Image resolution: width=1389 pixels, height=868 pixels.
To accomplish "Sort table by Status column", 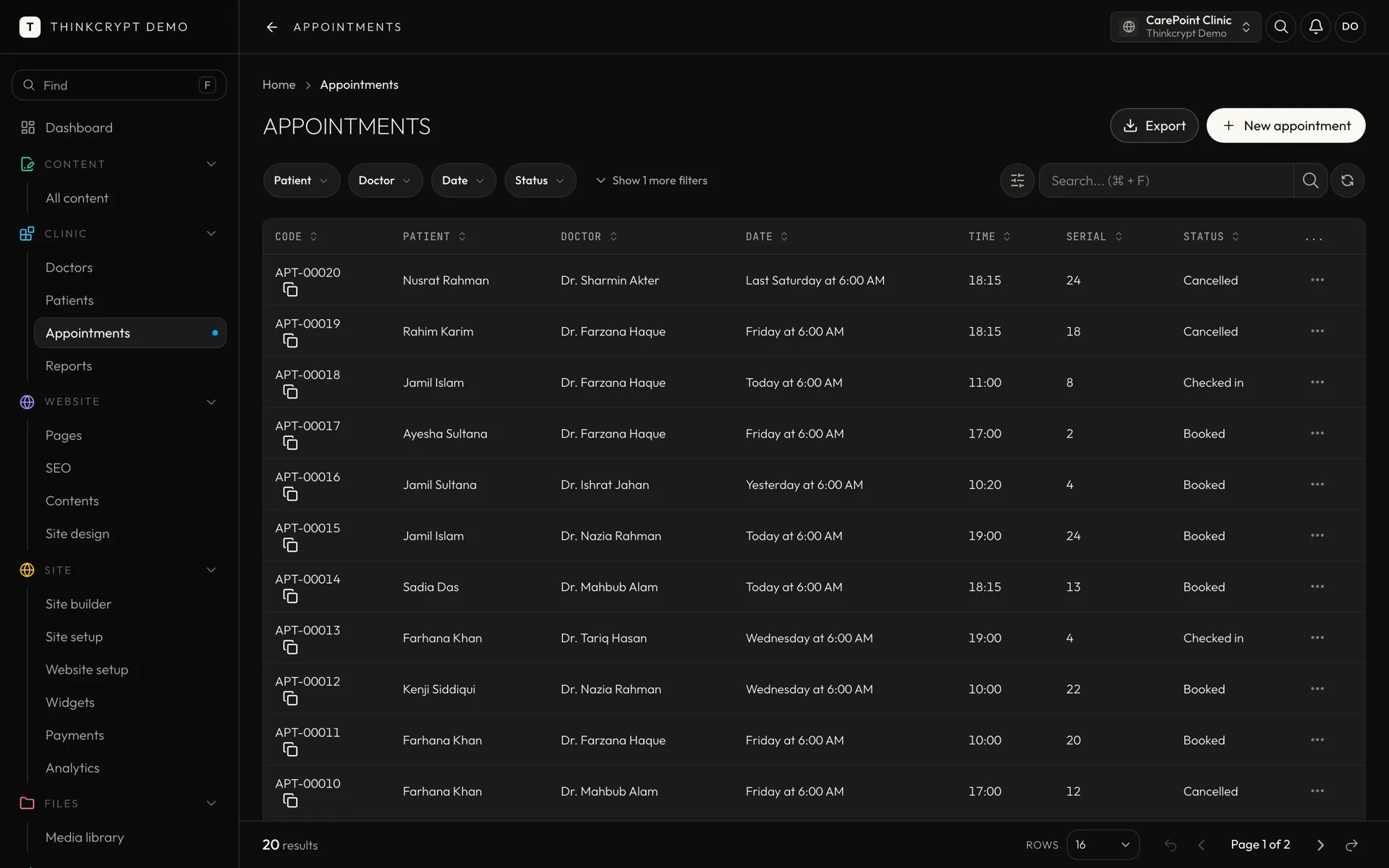I will tap(1211, 237).
